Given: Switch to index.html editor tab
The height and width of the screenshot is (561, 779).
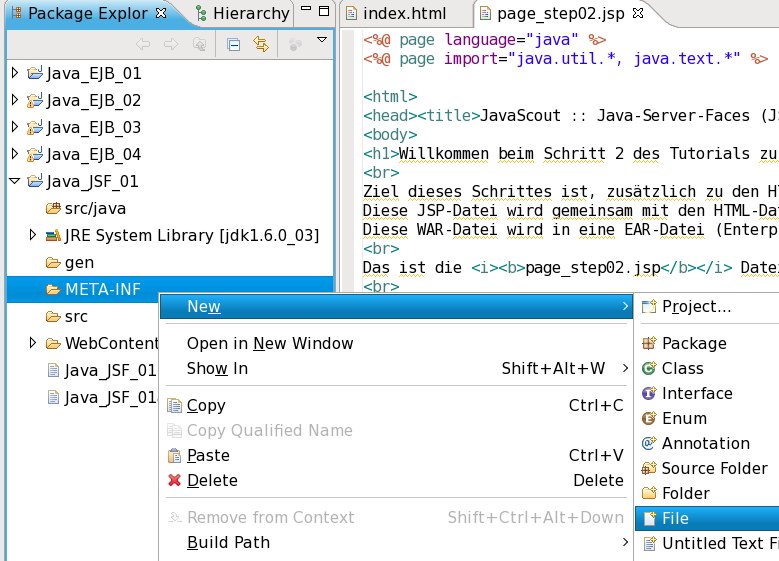Looking at the screenshot, I should tap(403, 14).
